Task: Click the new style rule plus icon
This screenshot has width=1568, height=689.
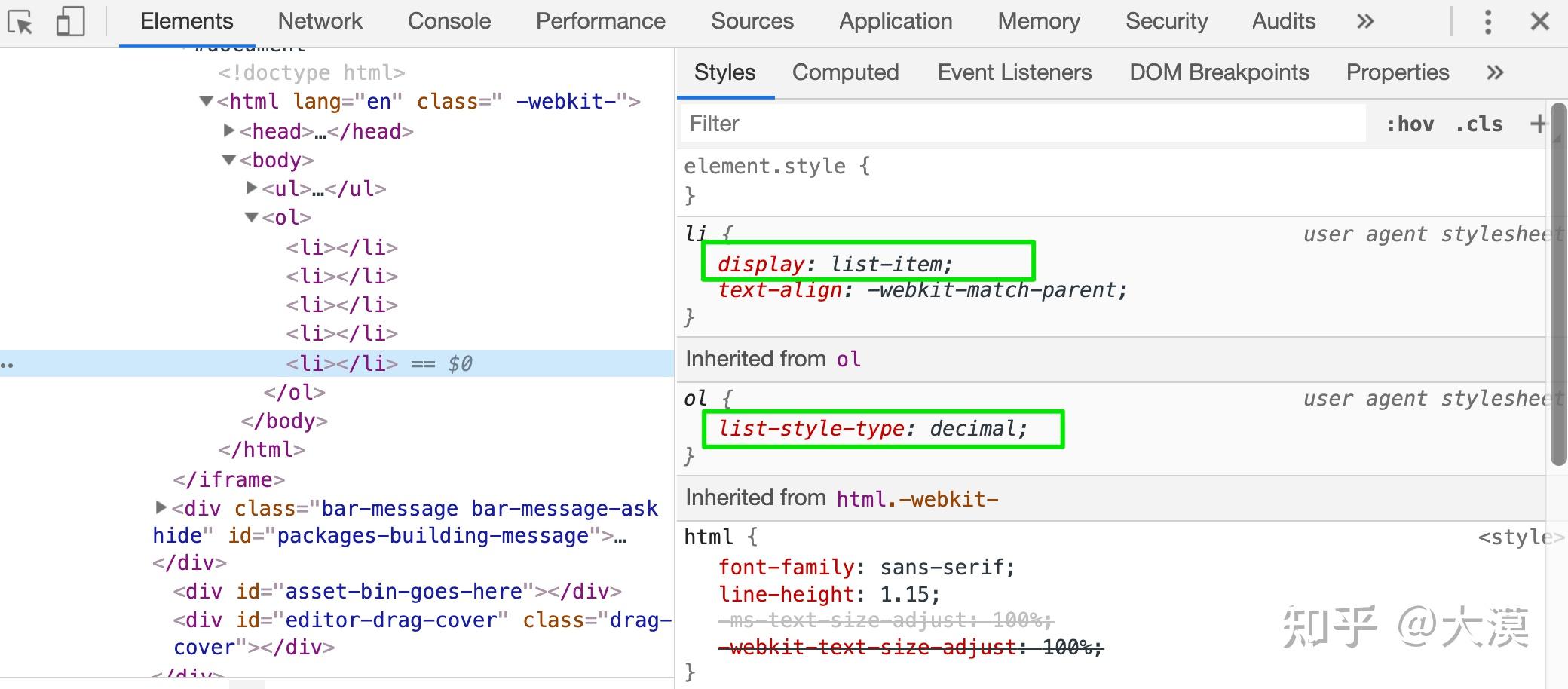Action: [1538, 124]
